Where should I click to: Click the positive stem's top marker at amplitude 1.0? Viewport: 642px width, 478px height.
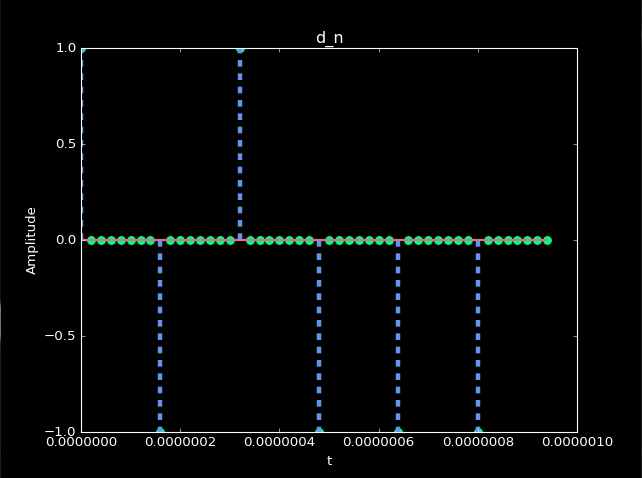pyautogui.click(x=240, y=49)
